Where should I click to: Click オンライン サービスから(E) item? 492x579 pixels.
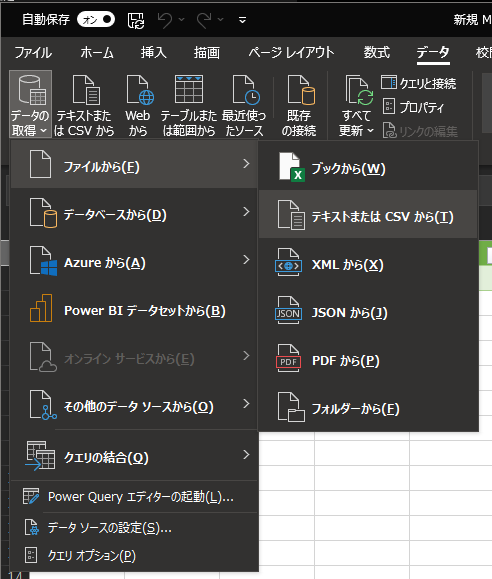134,356
